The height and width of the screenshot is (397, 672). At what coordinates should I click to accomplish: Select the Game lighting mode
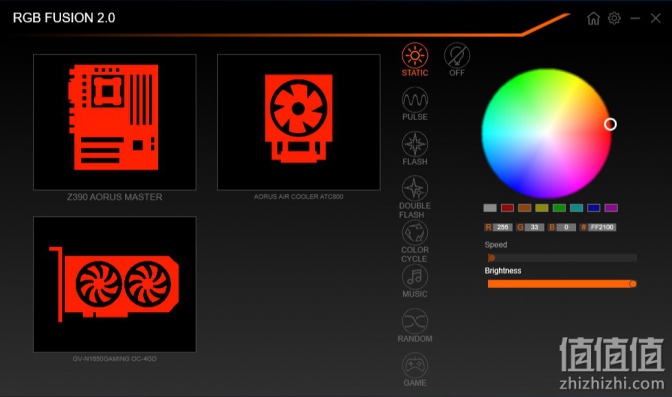click(414, 370)
